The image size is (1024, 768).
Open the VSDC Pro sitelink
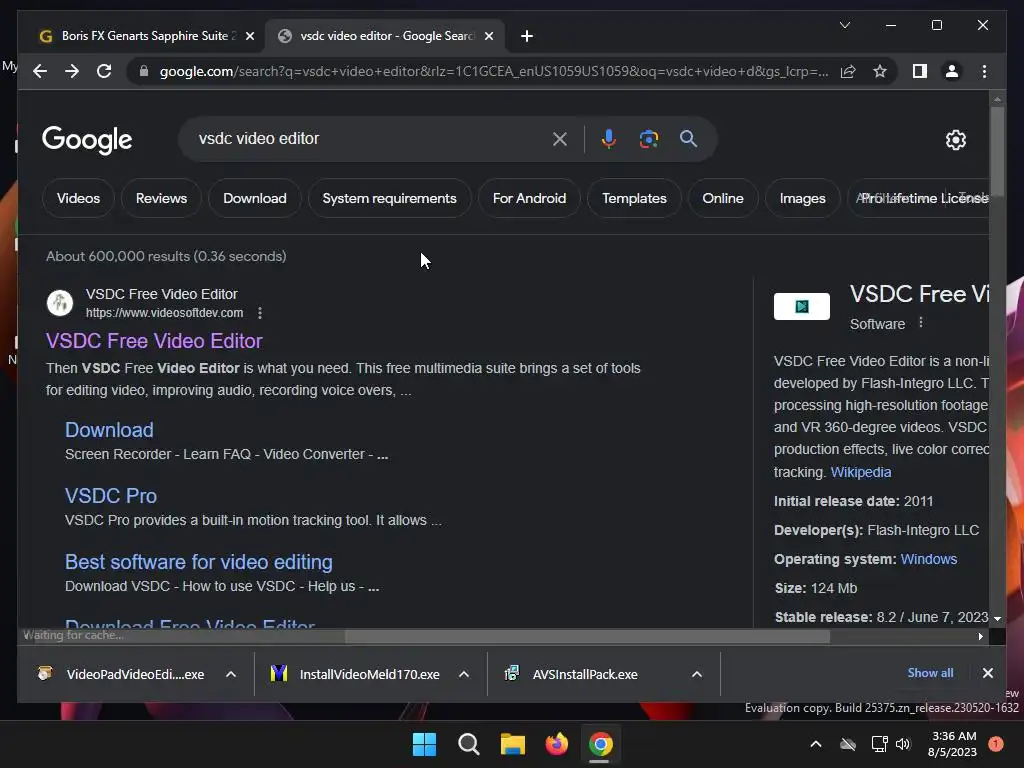111,496
